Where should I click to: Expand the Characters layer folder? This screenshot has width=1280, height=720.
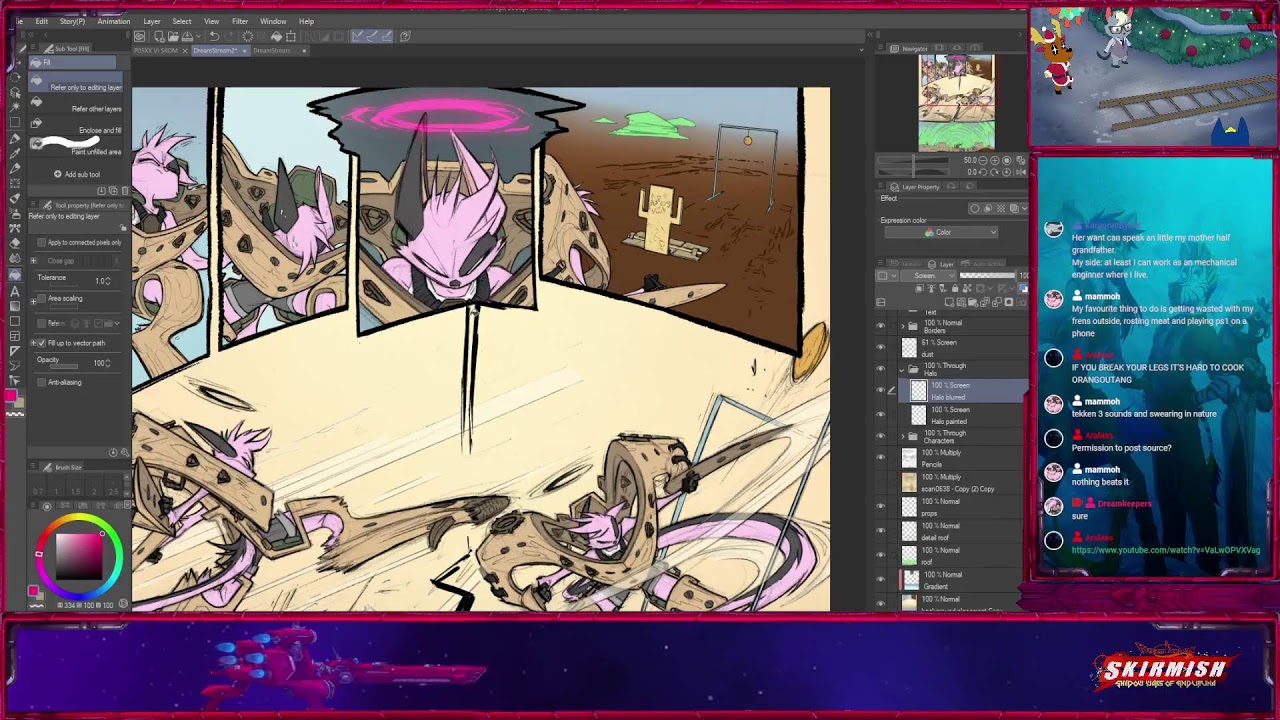[904, 437]
